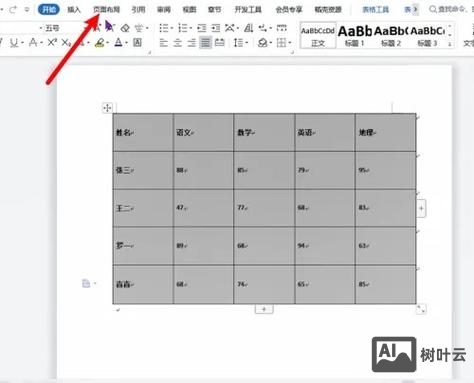The width and height of the screenshot is (474, 383).
Task: Apply a bulleted list
Action: click(164, 28)
